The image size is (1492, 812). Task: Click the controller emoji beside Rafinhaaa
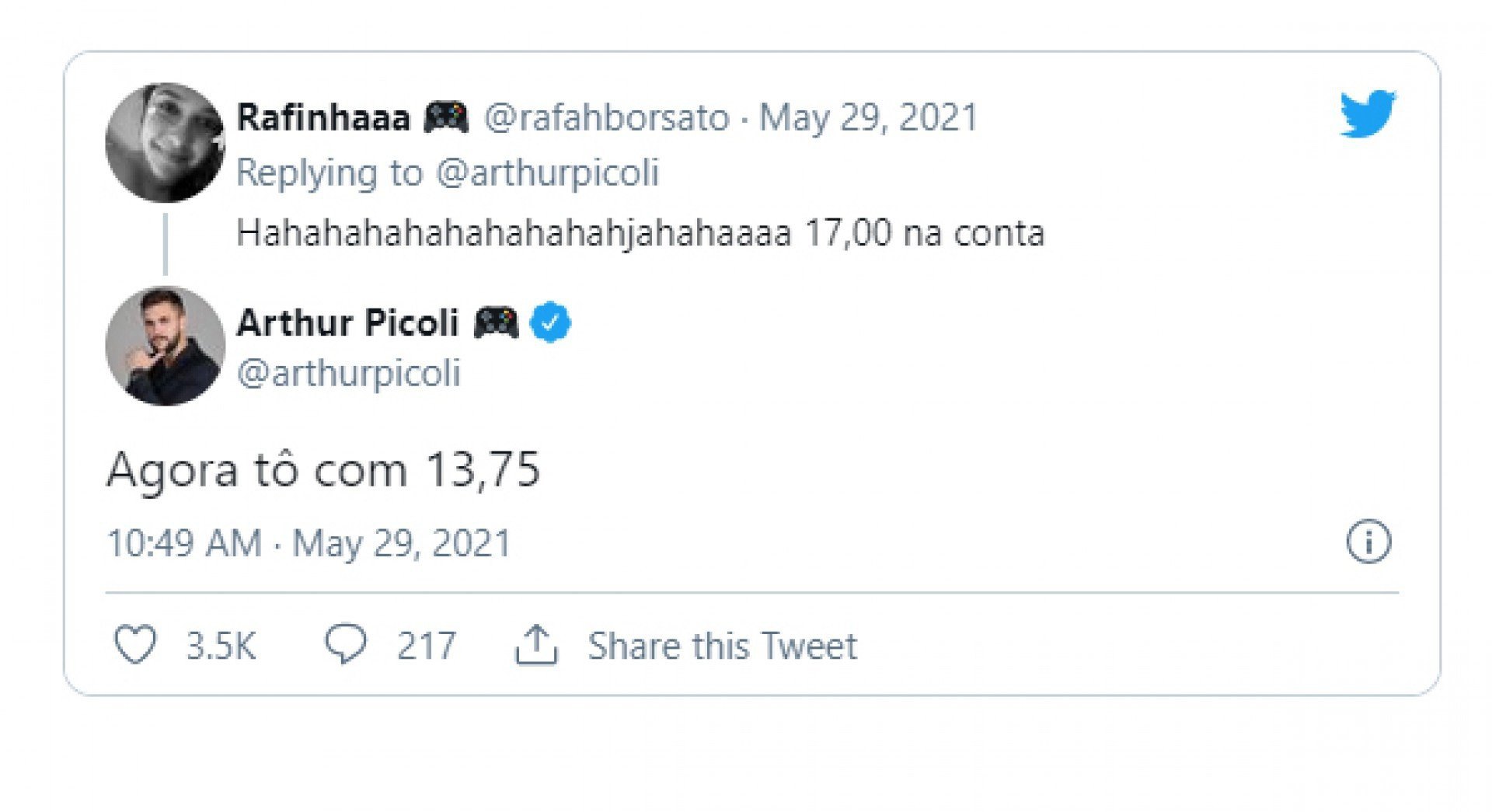pos(446,118)
